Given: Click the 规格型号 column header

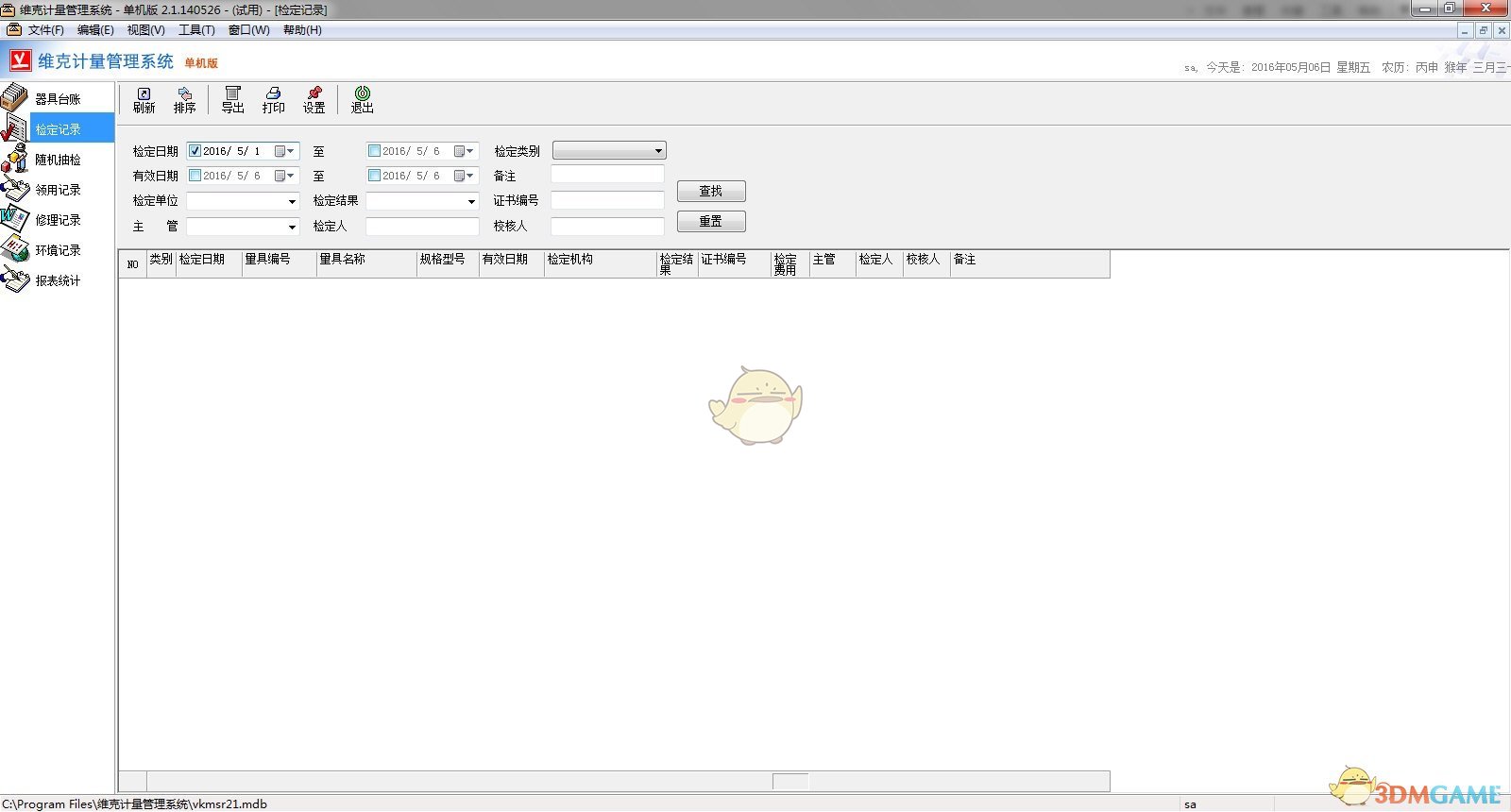Looking at the screenshot, I should tap(449, 264).
